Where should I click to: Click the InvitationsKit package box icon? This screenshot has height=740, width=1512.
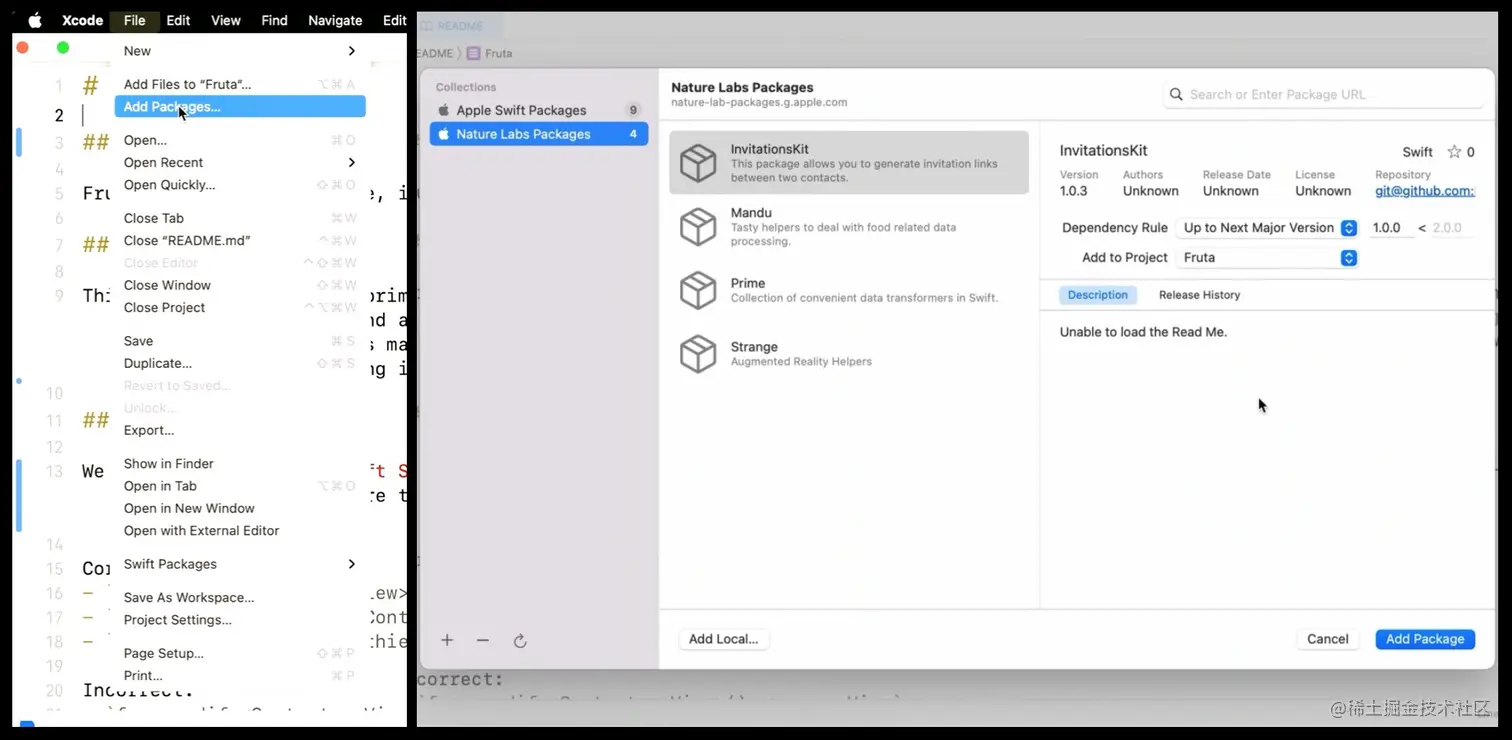coord(698,163)
